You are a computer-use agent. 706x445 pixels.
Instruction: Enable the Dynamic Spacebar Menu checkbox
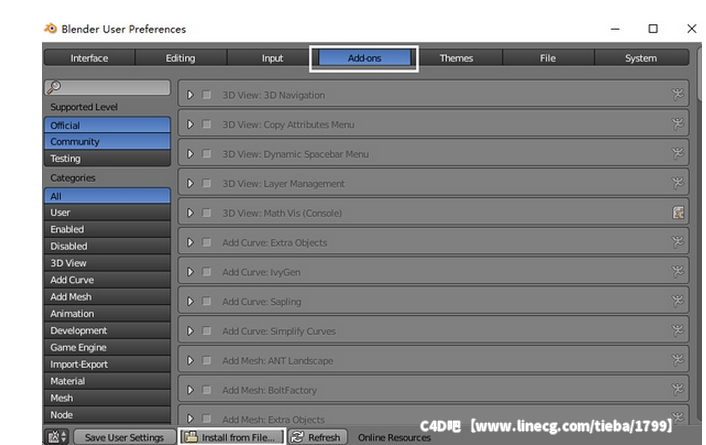(206, 154)
